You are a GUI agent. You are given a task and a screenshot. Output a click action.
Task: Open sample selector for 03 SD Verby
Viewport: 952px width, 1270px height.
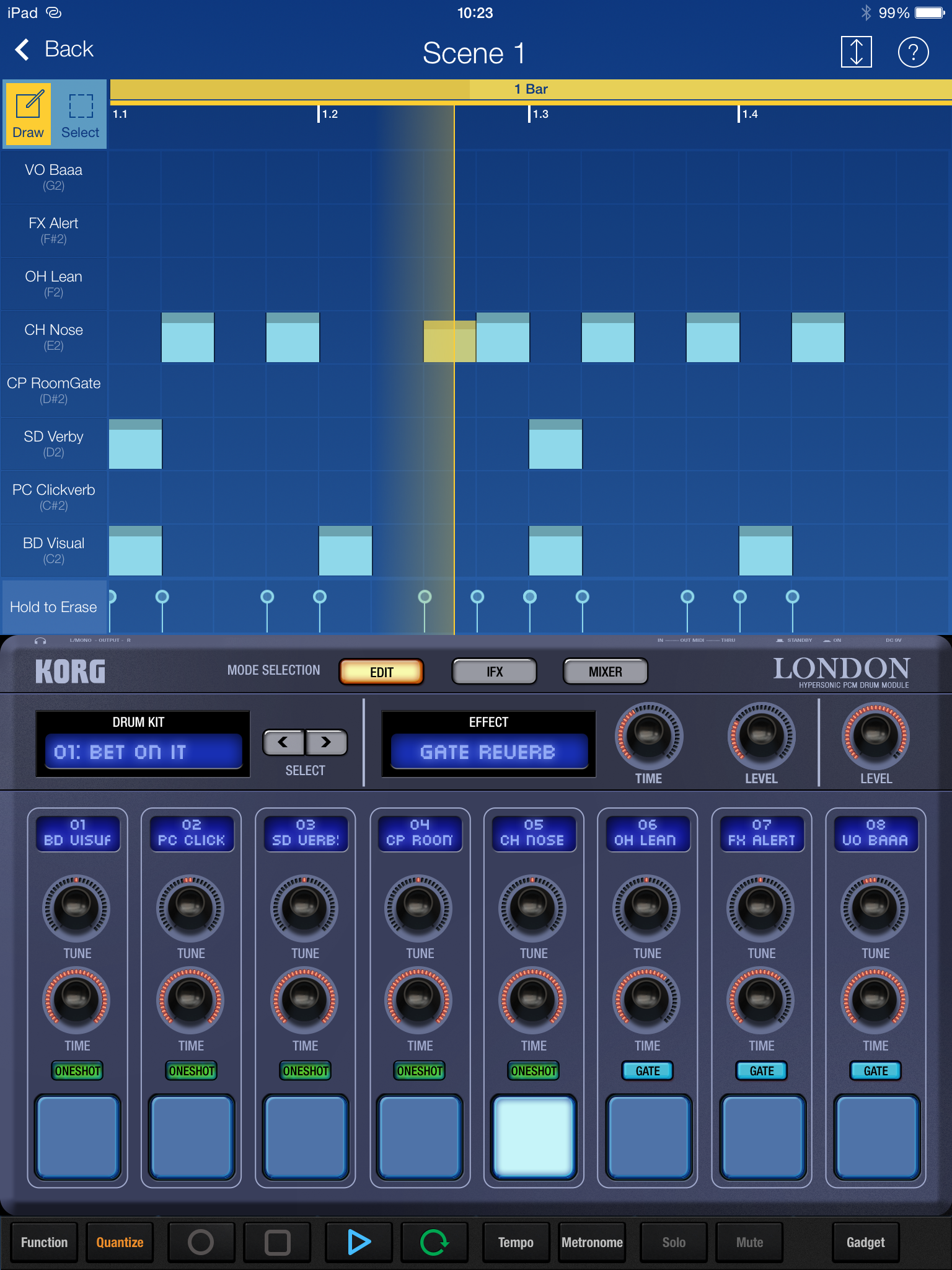306,833
